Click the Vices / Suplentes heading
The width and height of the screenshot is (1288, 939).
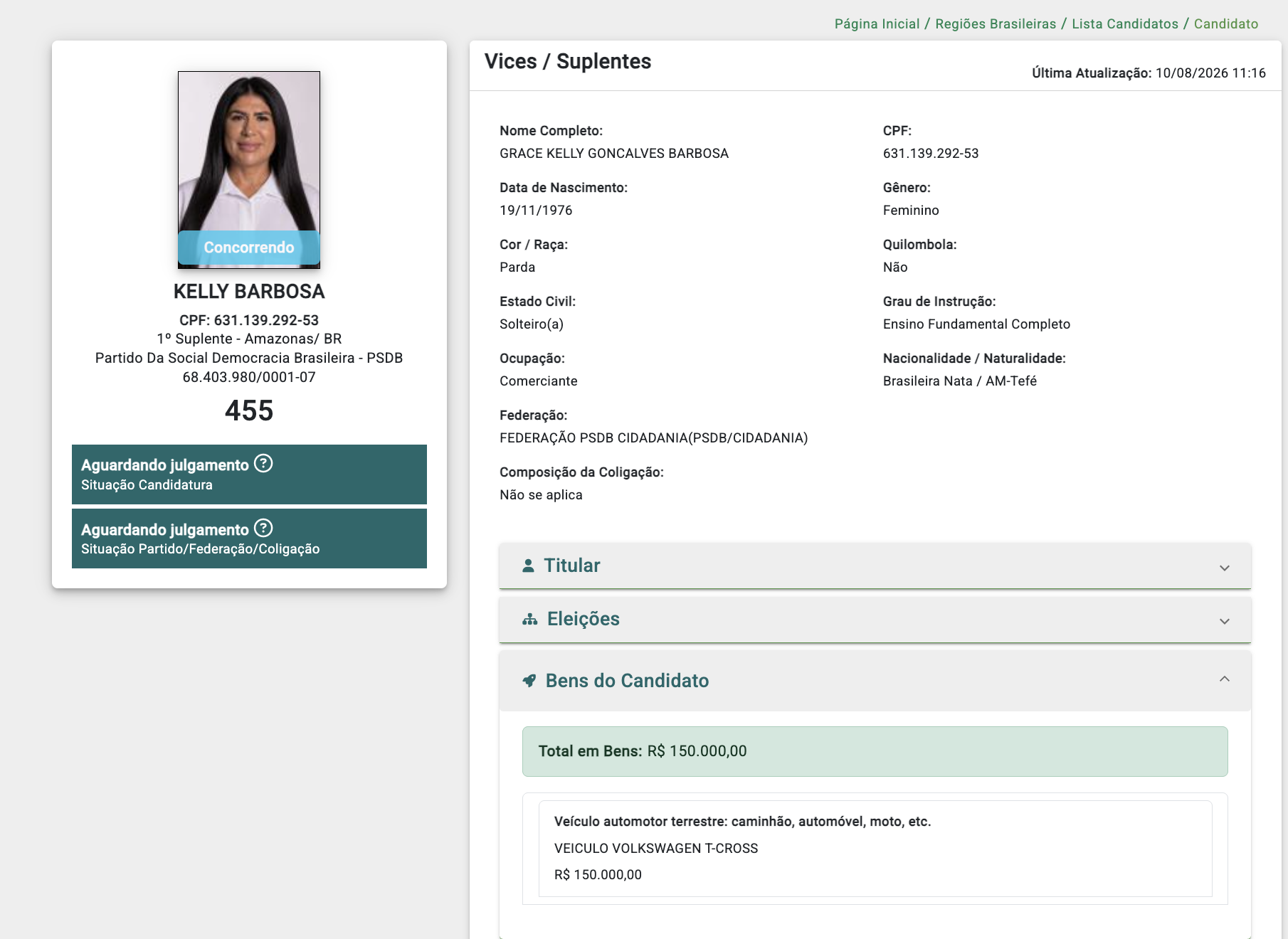pos(568,61)
